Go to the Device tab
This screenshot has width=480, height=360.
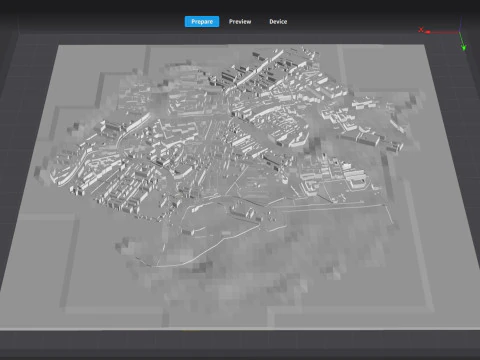click(x=278, y=22)
